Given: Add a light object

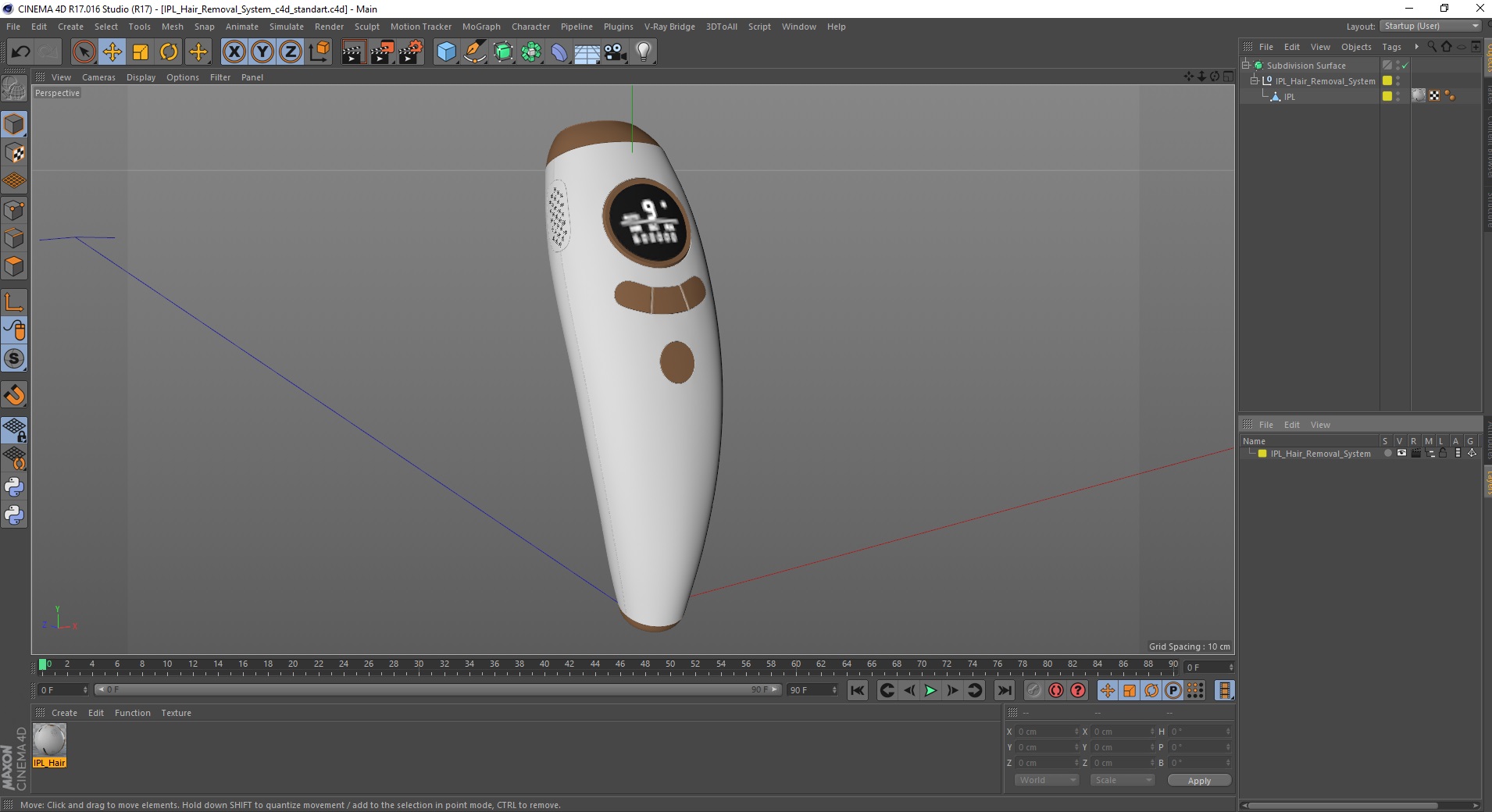Looking at the screenshot, I should 644,52.
